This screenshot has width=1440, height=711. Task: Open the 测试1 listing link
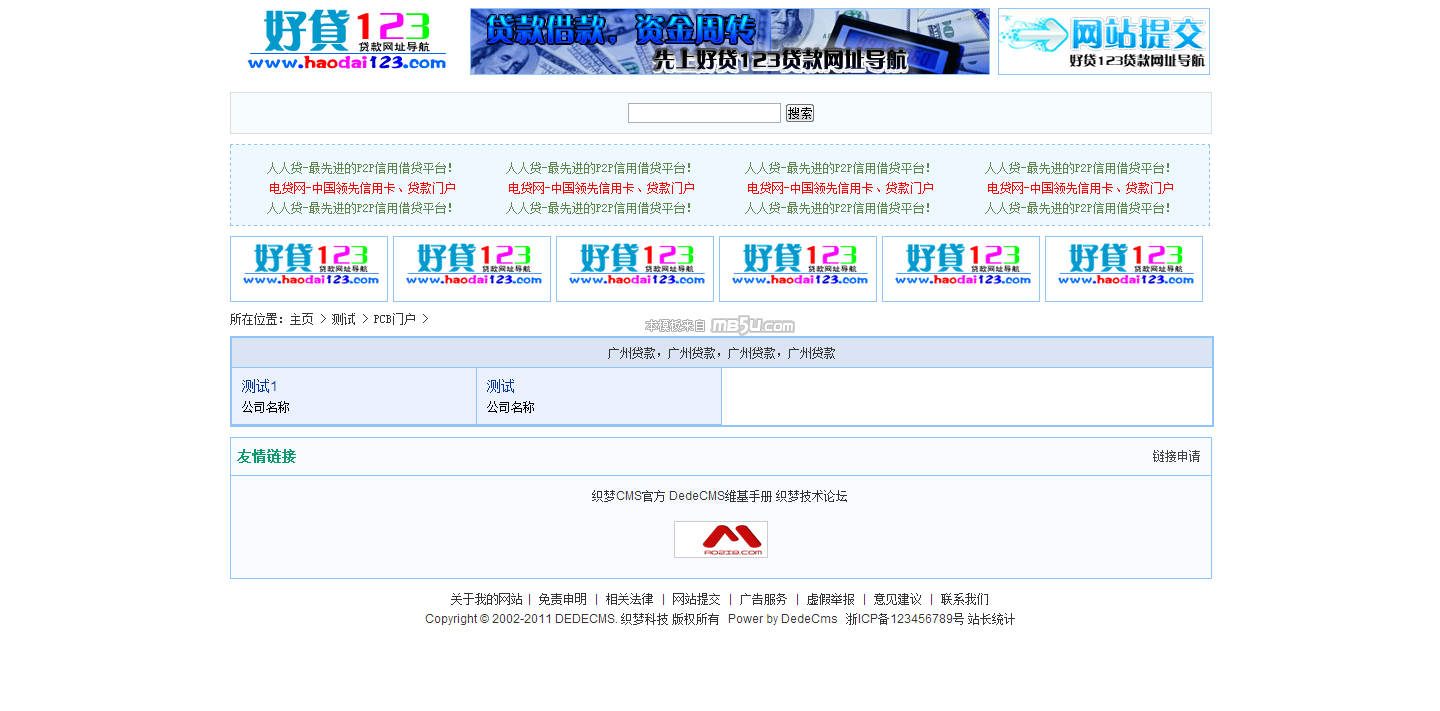259,386
